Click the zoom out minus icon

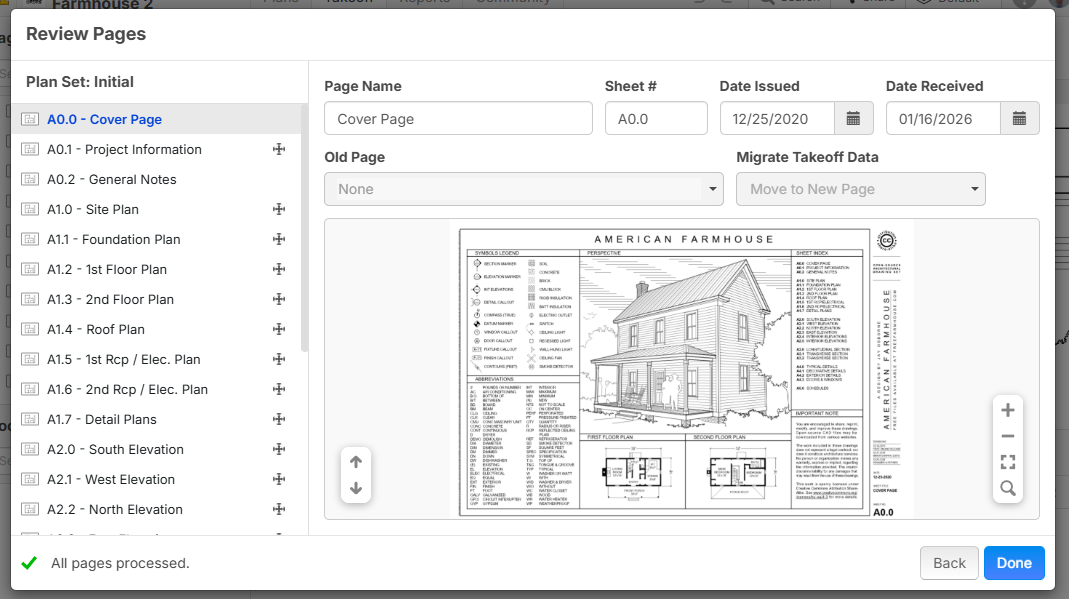[1007, 436]
